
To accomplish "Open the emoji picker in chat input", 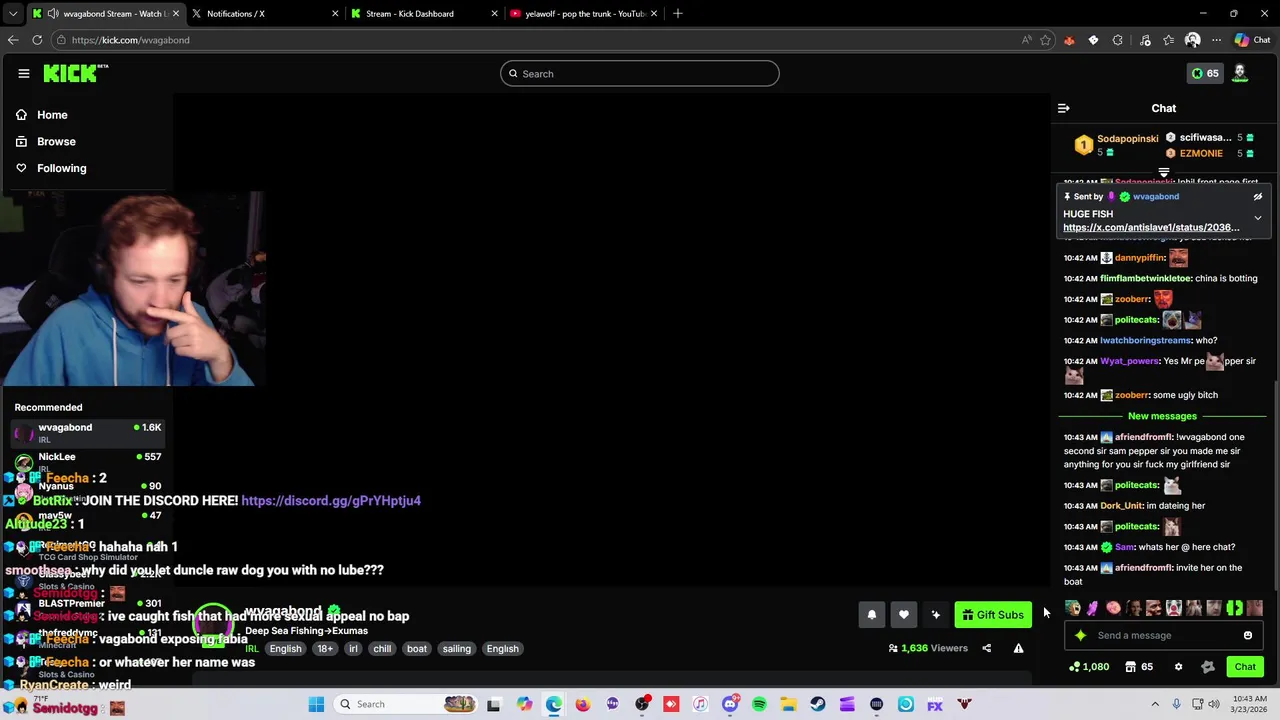I will (x=1248, y=635).
